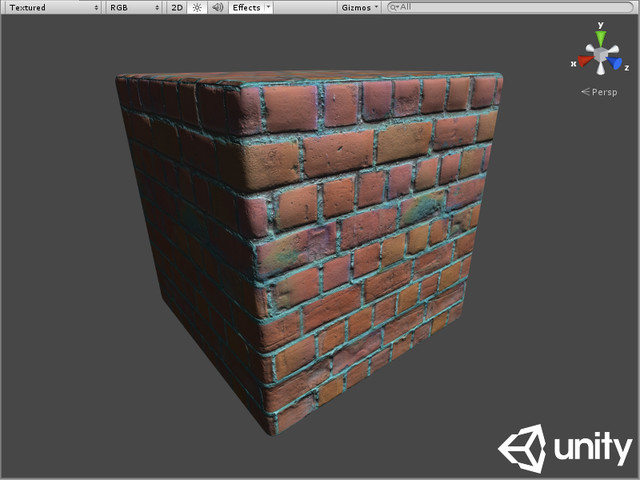
Task: Open the Textured draw mode dropdown
Action: (x=52, y=7)
